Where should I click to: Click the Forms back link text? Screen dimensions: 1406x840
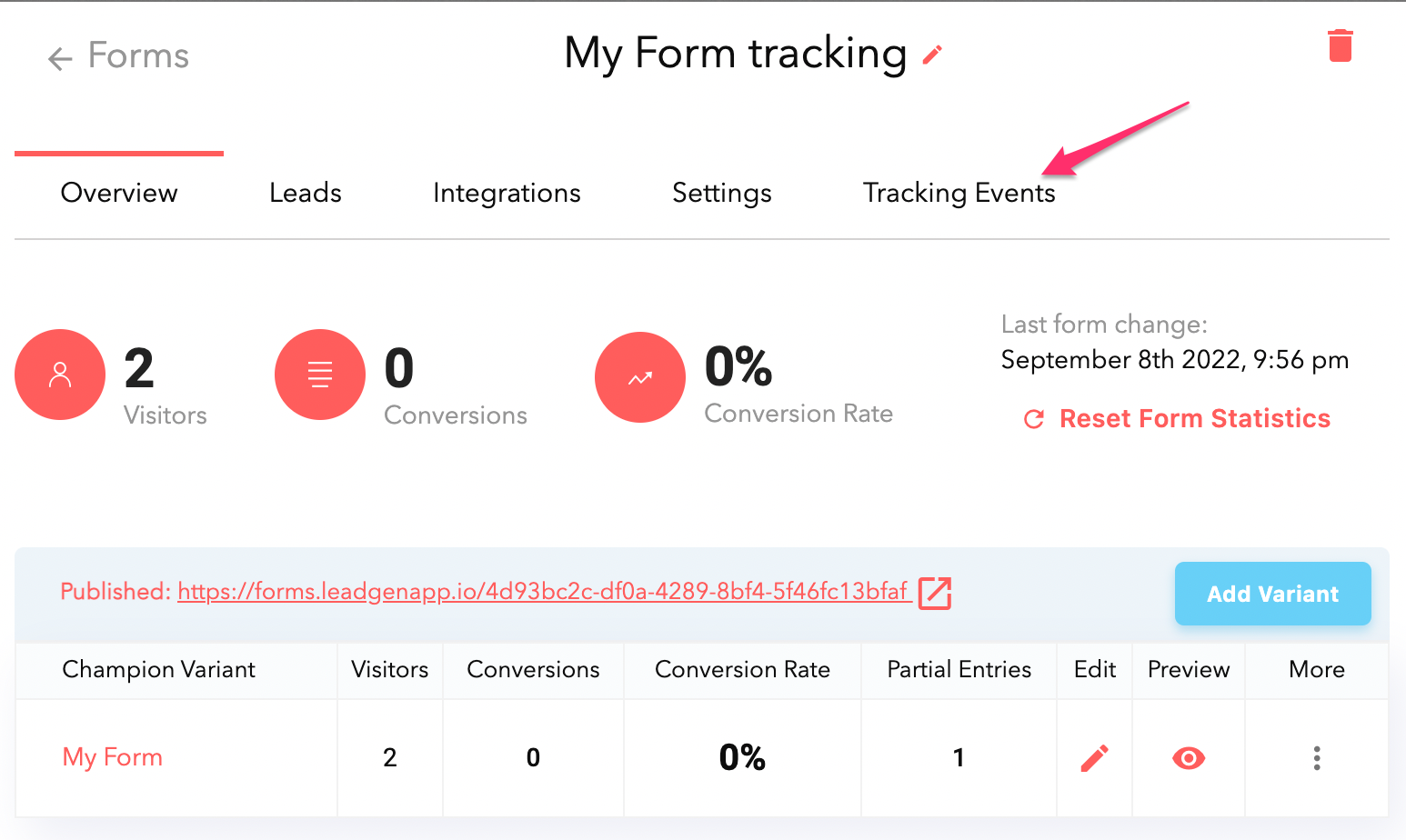click(x=138, y=55)
